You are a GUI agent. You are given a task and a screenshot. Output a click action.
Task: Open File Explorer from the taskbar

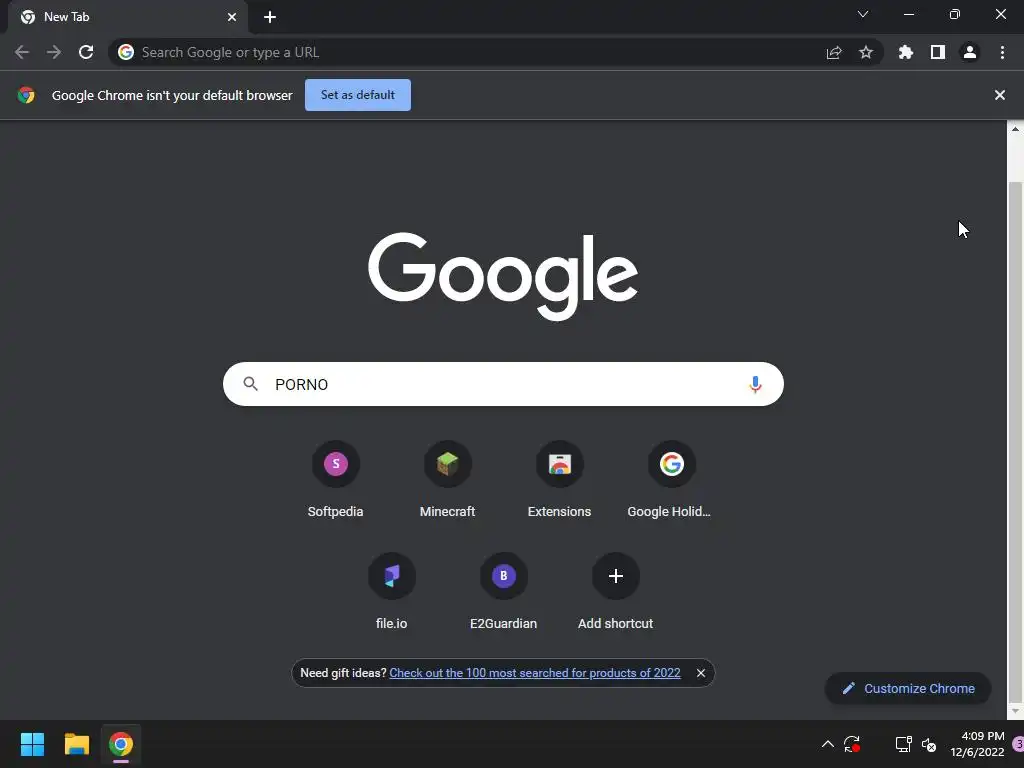[76, 744]
